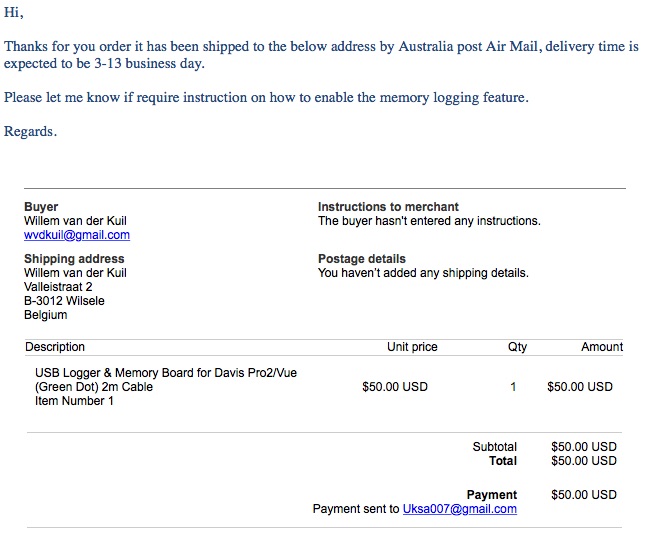Click the 'Instructions to merchant' heading
The image size is (650, 537).
388,207
